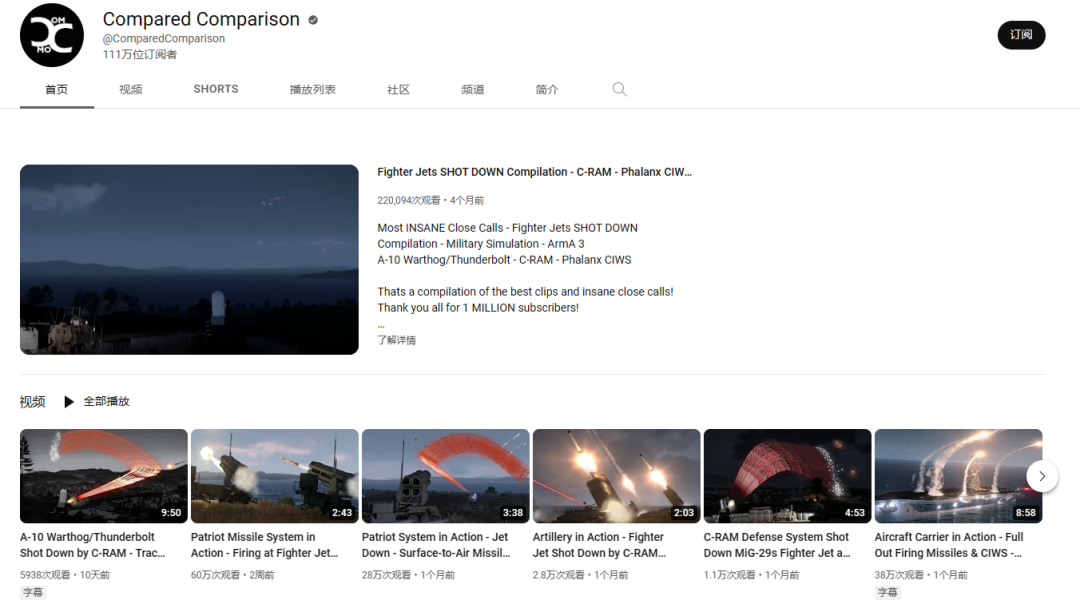This screenshot has width=1080, height=612.
Task: Click the 60万次观看 · 2周前 metadata
Action: tap(232, 575)
